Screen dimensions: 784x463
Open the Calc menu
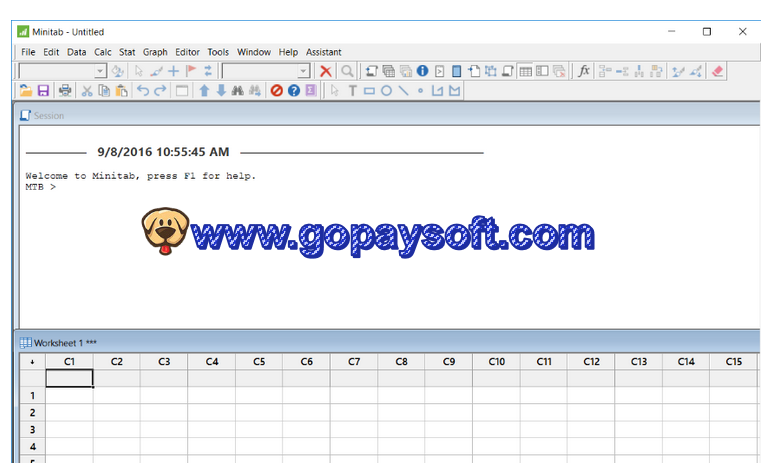102,52
